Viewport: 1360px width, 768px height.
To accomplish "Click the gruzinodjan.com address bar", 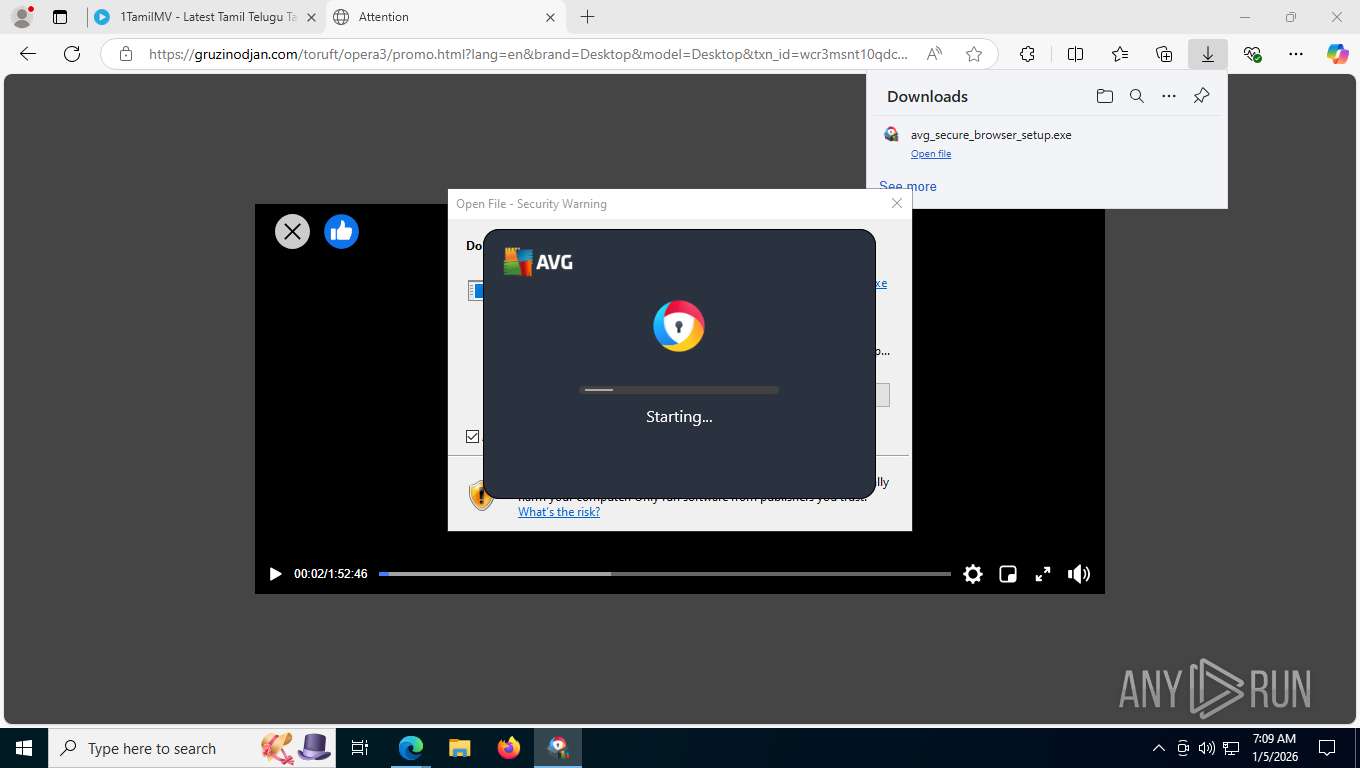I will (x=528, y=54).
